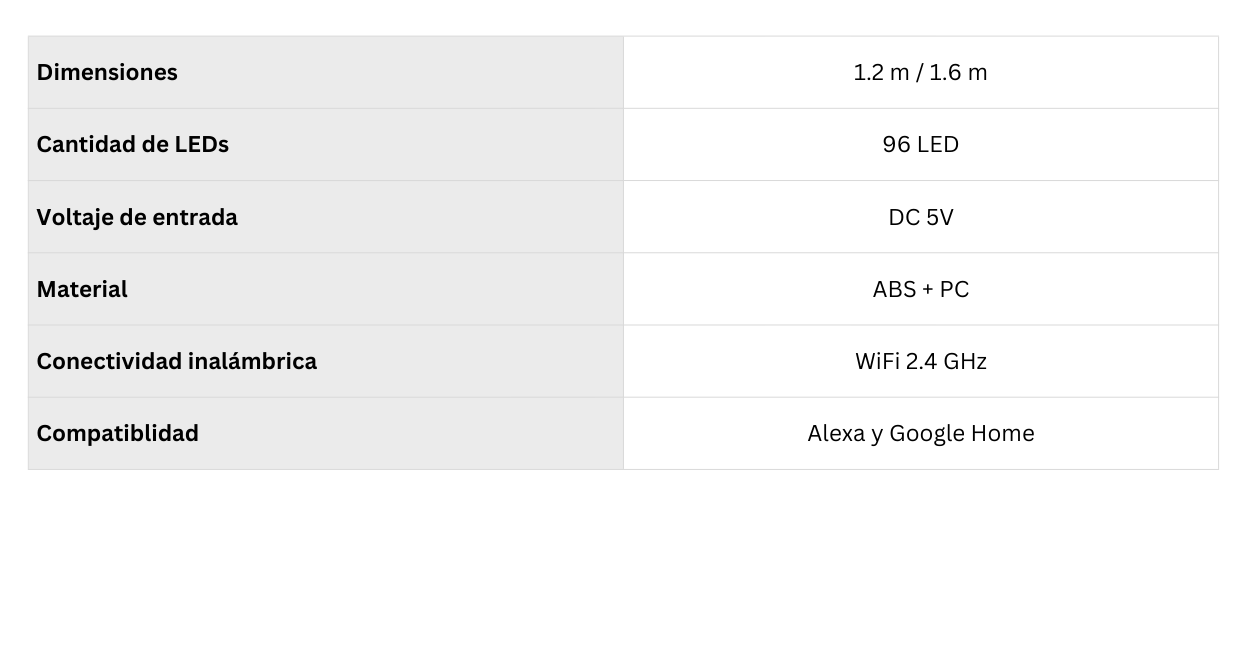Image resolution: width=1250 pixels, height=650 pixels.
Task: Click the Compatiblidad row label
Action: click(x=118, y=433)
